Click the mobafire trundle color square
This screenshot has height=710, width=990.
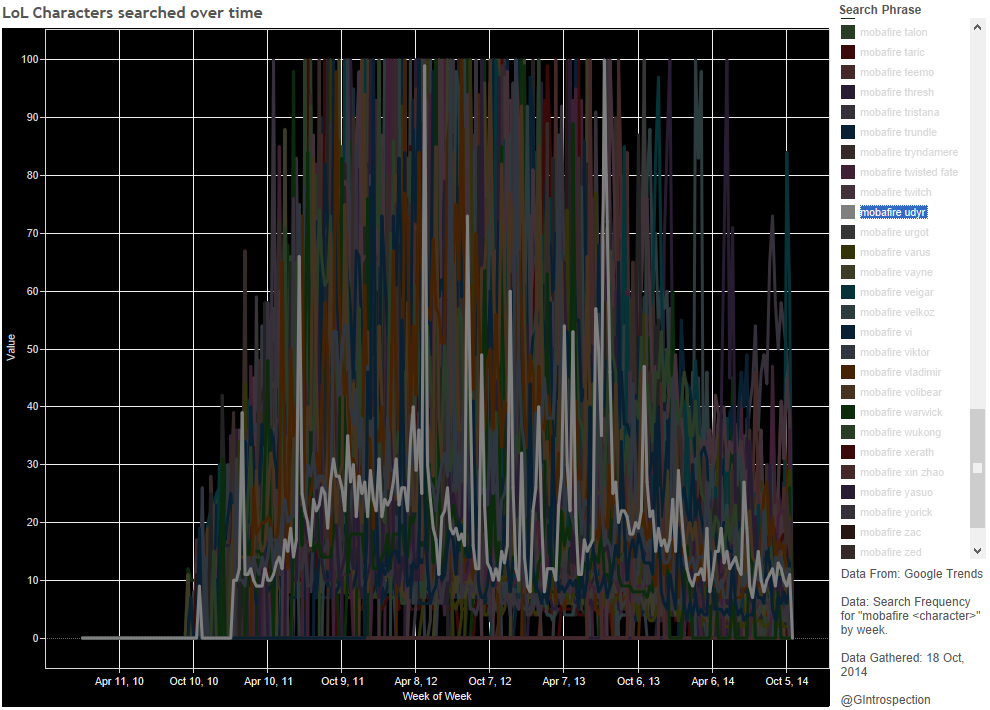point(848,133)
